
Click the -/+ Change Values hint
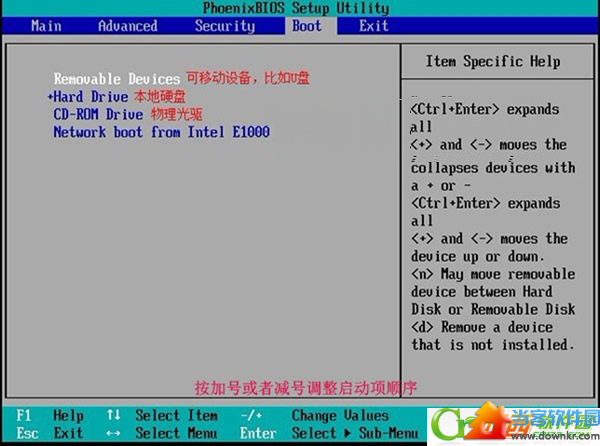pyautogui.click(x=315, y=415)
